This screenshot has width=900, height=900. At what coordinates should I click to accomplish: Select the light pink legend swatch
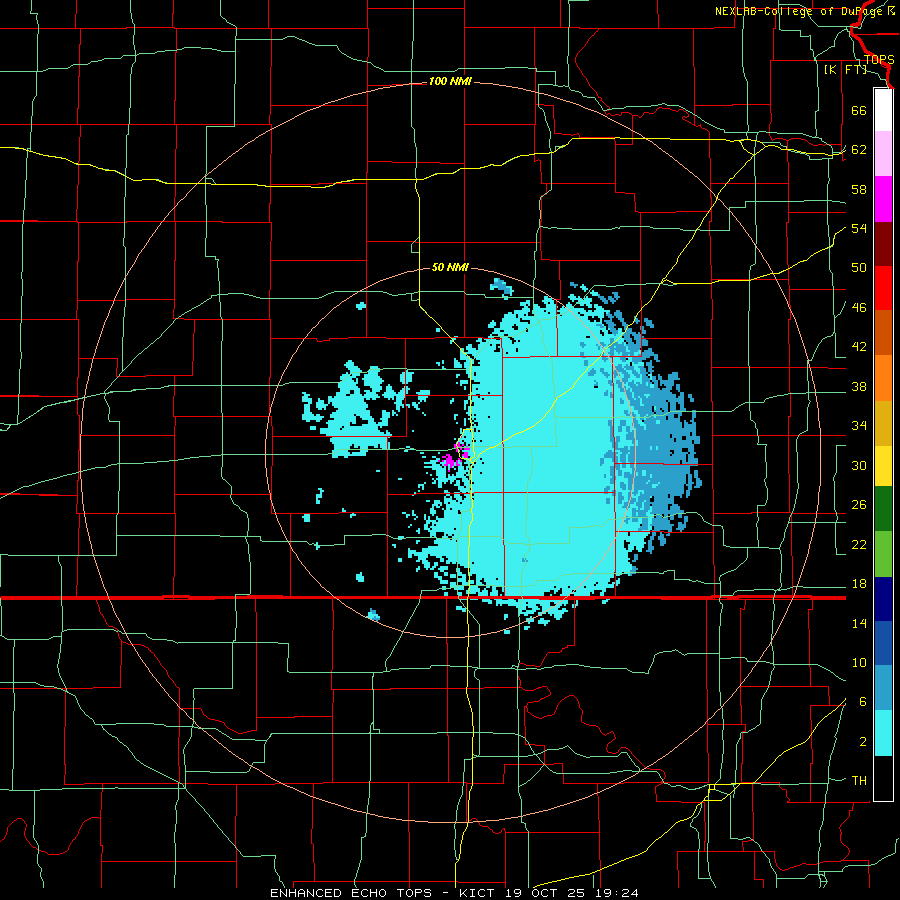(883, 154)
